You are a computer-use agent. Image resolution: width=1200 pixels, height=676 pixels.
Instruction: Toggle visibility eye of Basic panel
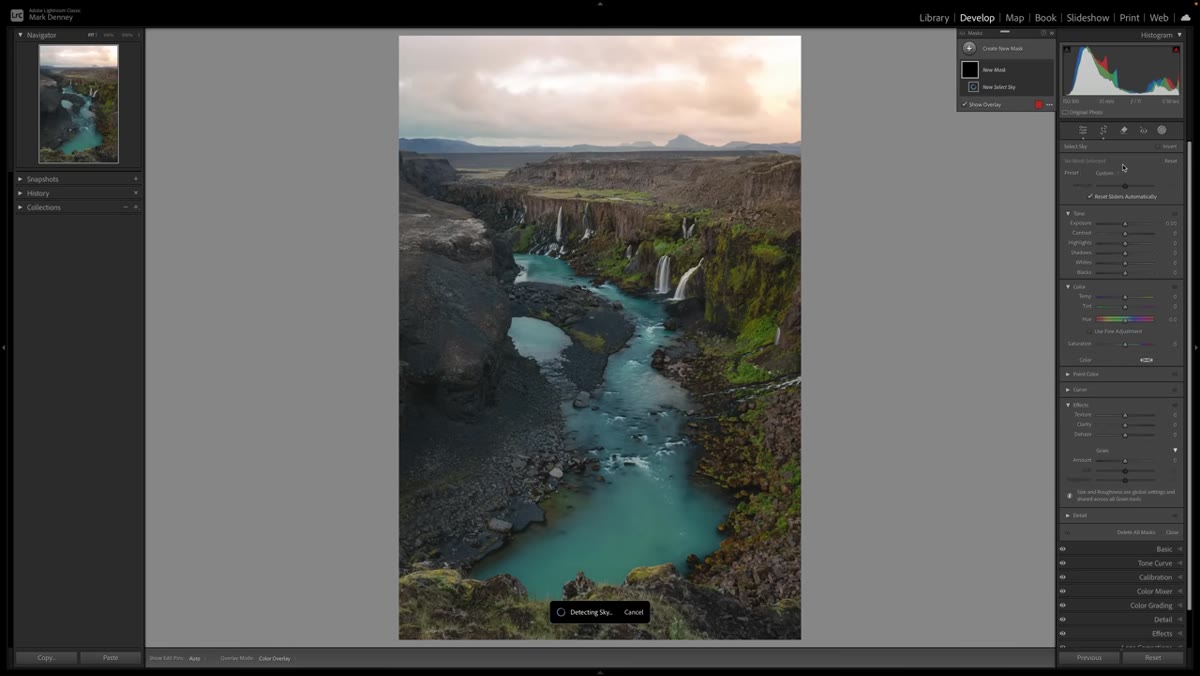pyautogui.click(x=1063, y=549)
